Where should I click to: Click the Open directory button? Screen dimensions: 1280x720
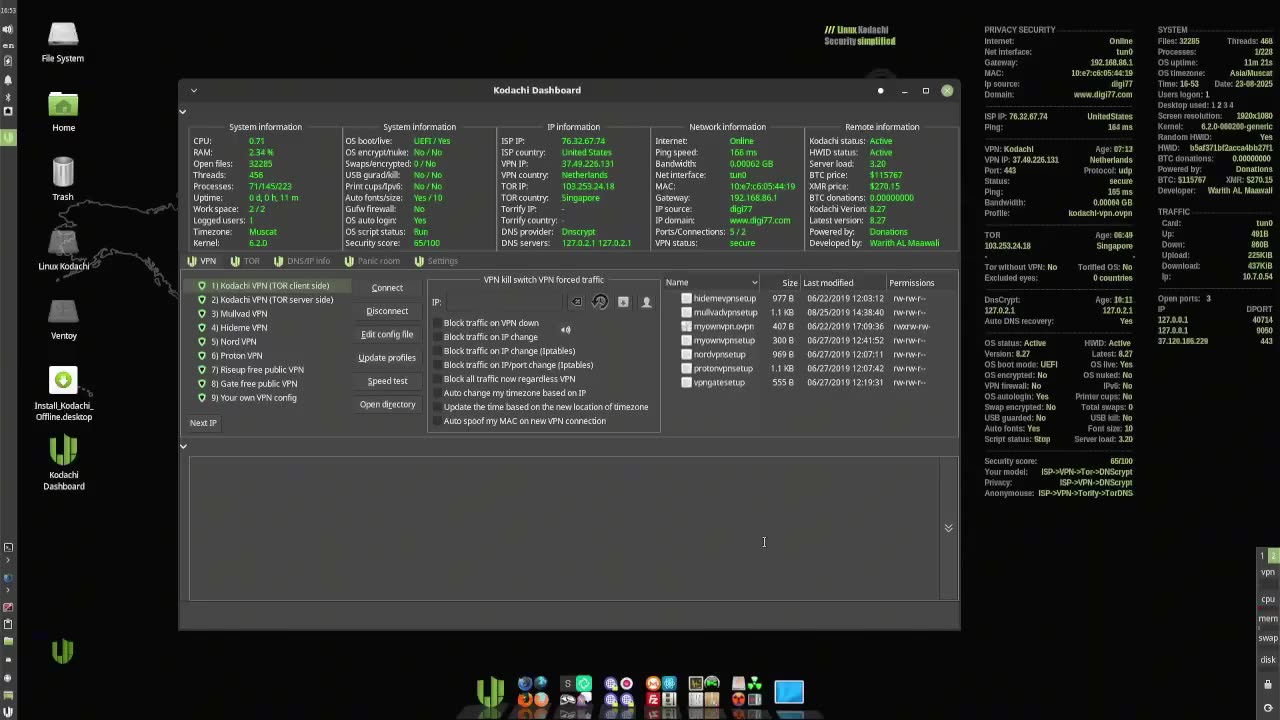pyautogui.click(x=387, y=404)
